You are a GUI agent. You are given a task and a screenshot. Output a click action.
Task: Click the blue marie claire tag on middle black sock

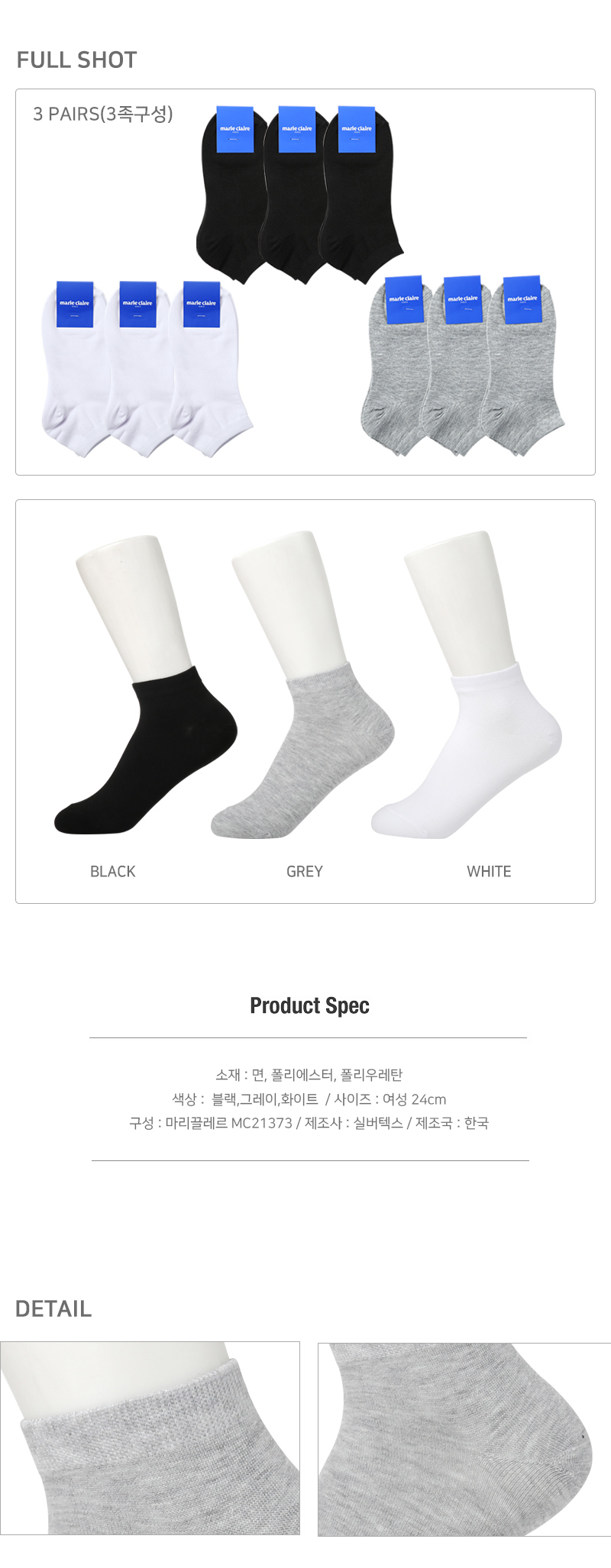pos(297,129)
